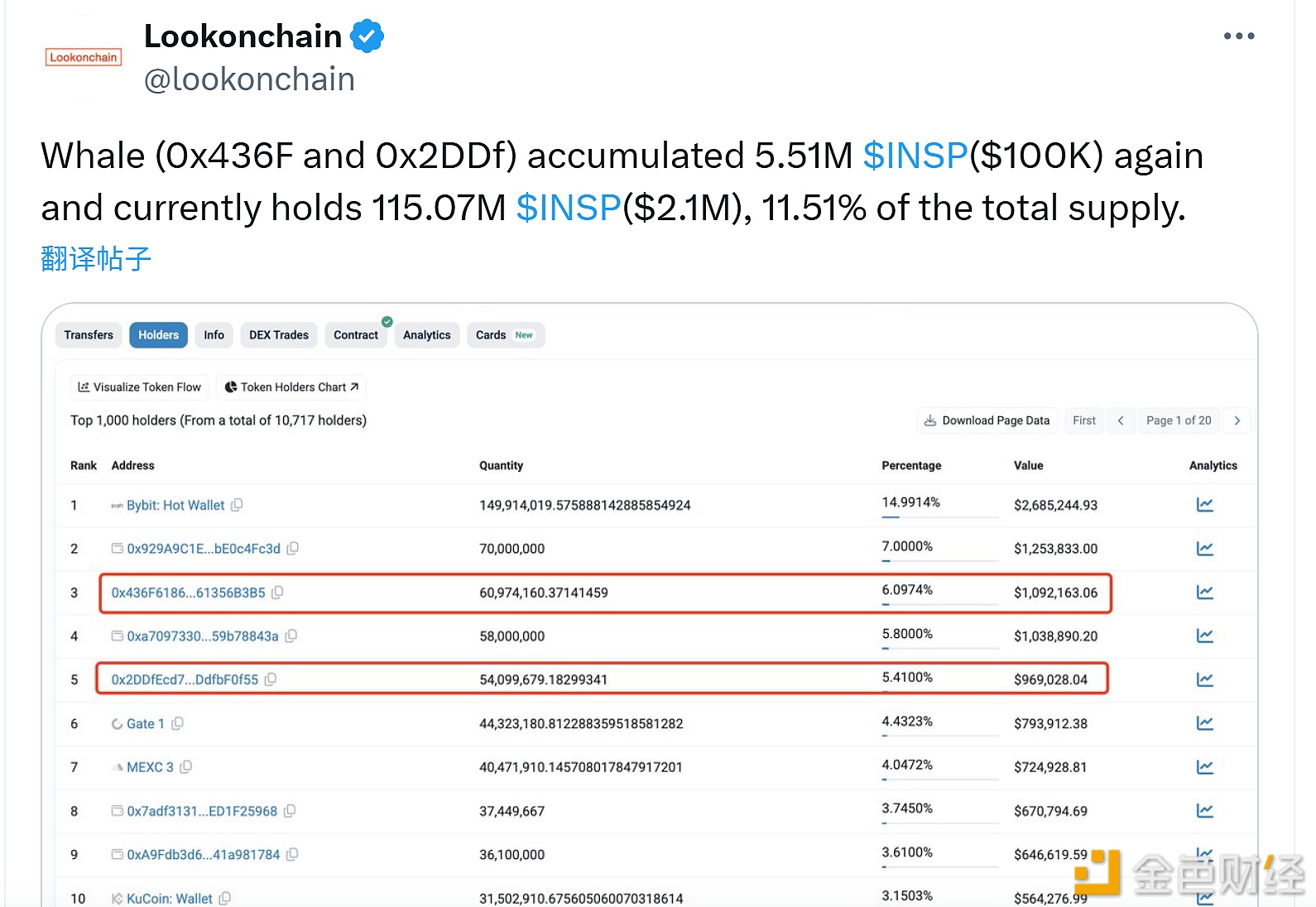Copy address 0x436F6186...61356B3B5
The image size is (1316, 907).
[x=277, y=593]
